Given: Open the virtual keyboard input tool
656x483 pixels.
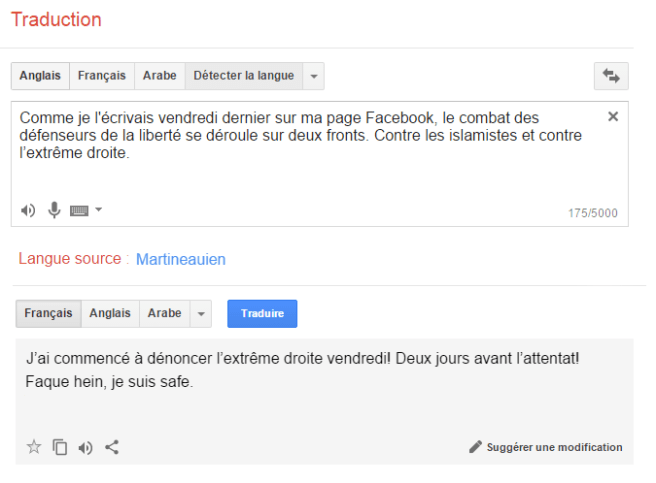Looking at the screenshot, I should pos(79,211).
